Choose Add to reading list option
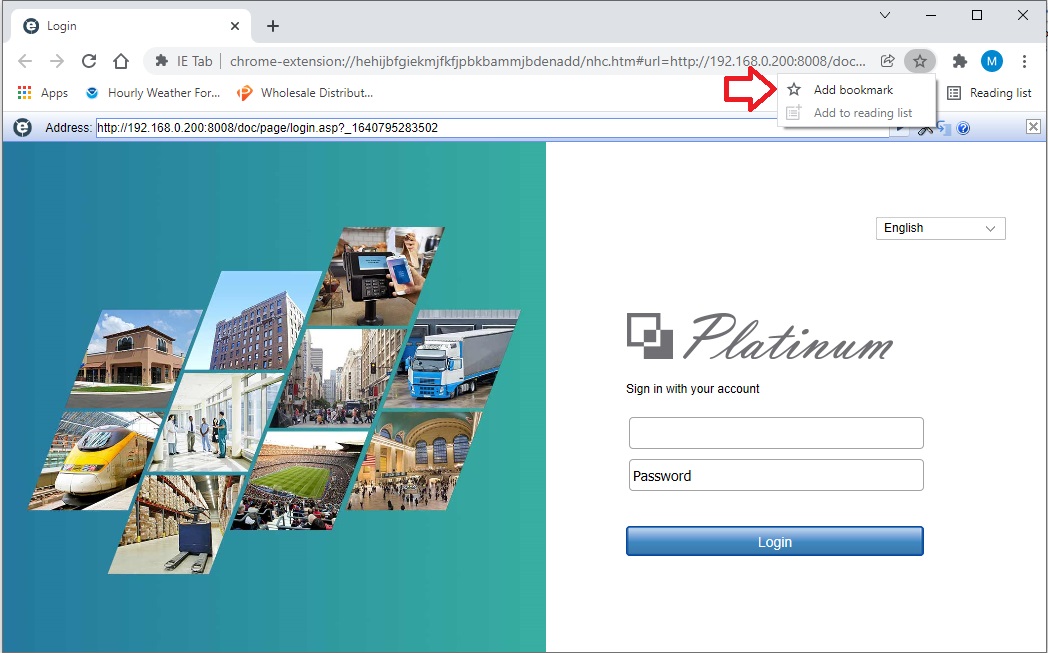1048x653 pixels. click(x=862, y=113)
